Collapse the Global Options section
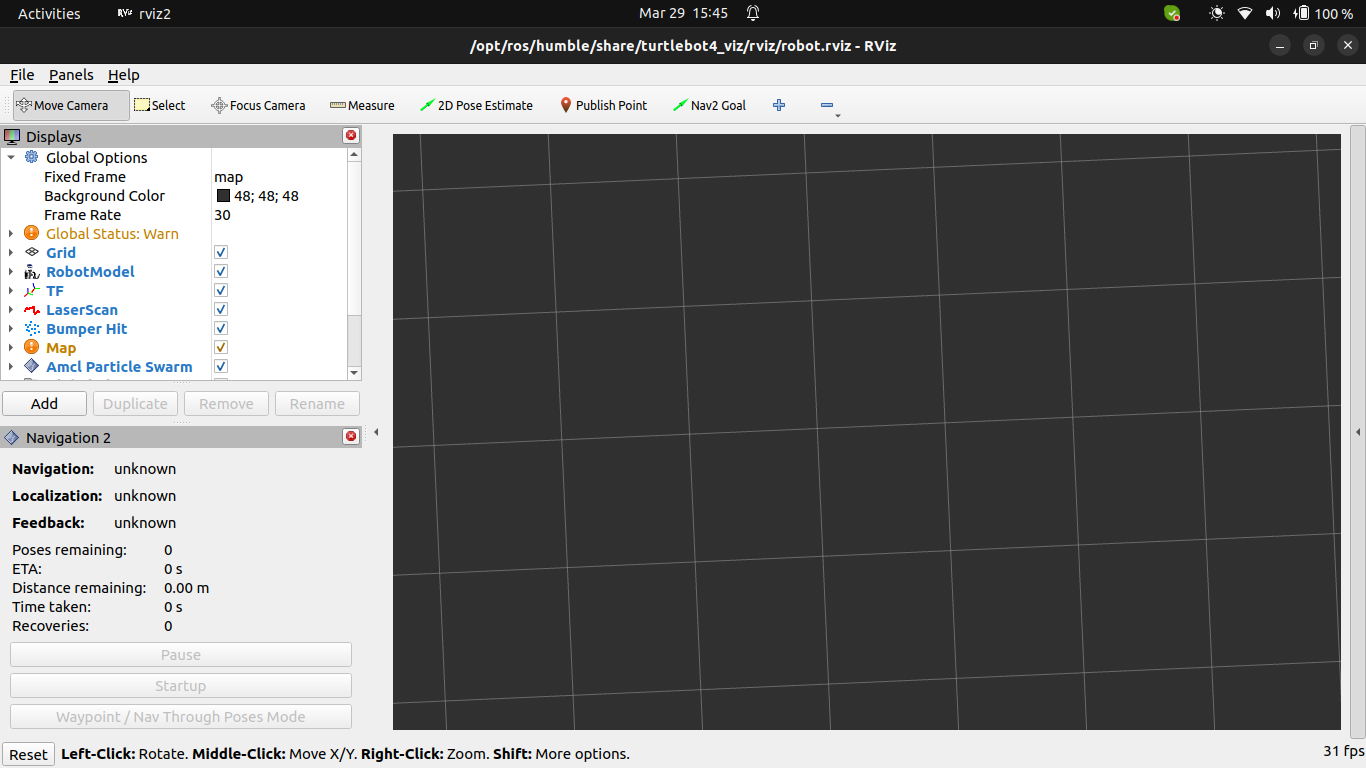The width and height of the screenshot is (1366, 768). pos(13,157)
